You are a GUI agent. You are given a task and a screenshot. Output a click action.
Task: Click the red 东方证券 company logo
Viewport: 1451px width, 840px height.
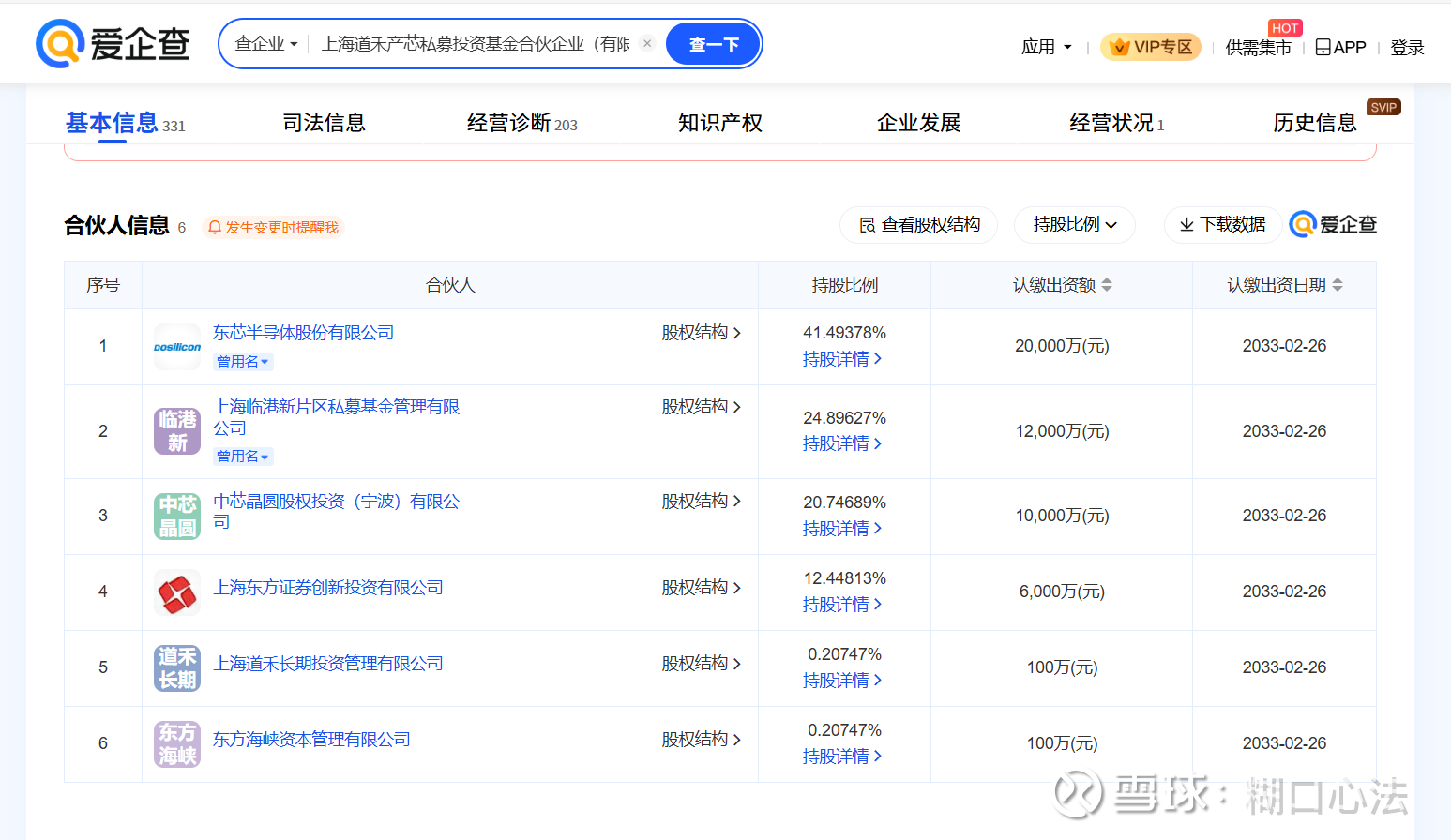(x=177, y=592)
